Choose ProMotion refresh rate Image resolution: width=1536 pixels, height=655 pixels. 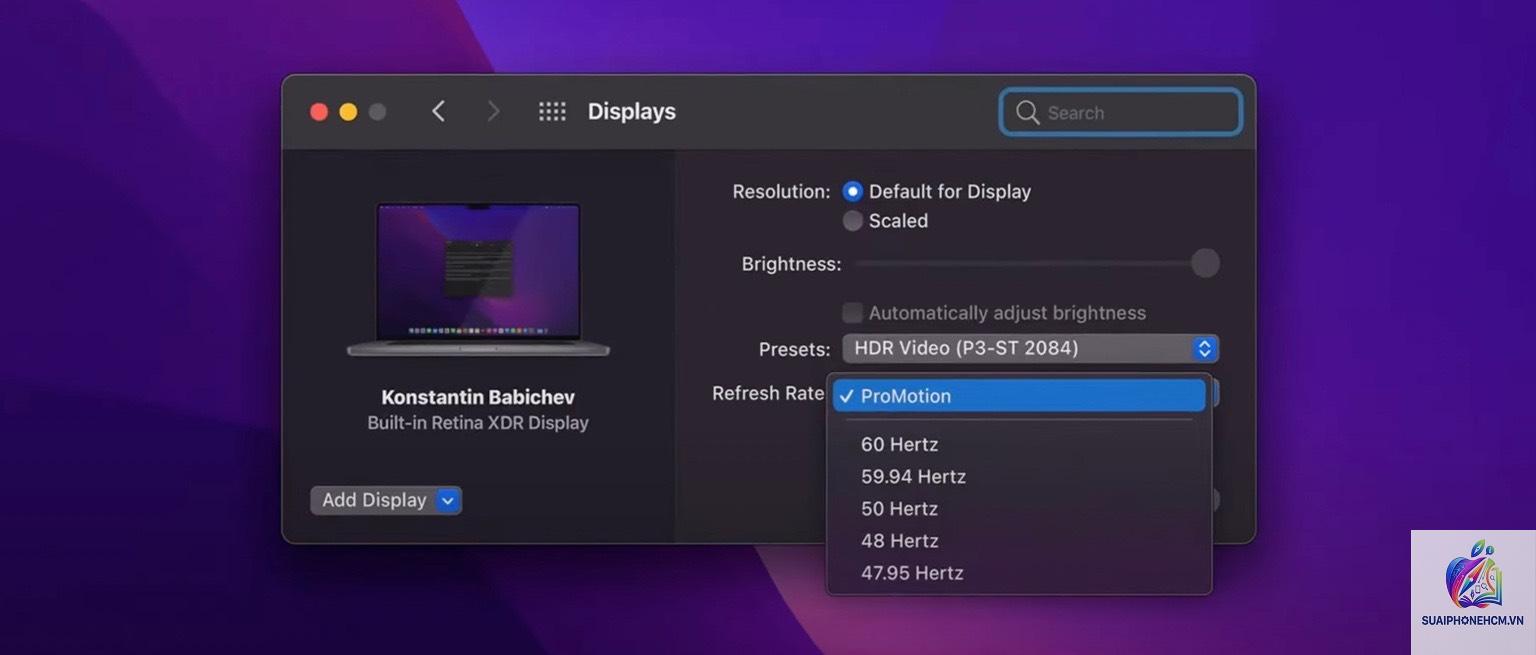tap(1019, 396)
